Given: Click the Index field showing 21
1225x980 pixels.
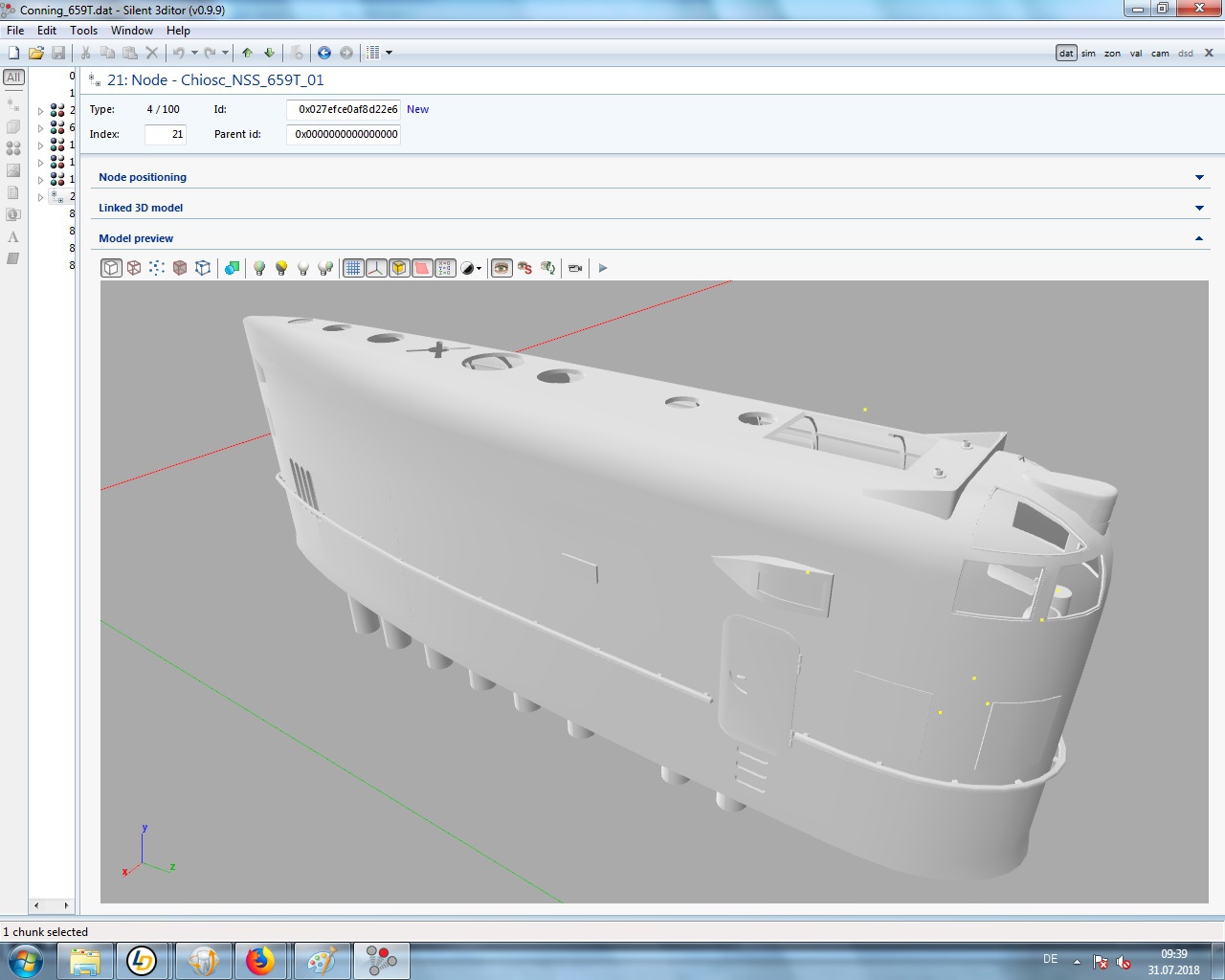Looking at the screenshot, I should [166, 134].
